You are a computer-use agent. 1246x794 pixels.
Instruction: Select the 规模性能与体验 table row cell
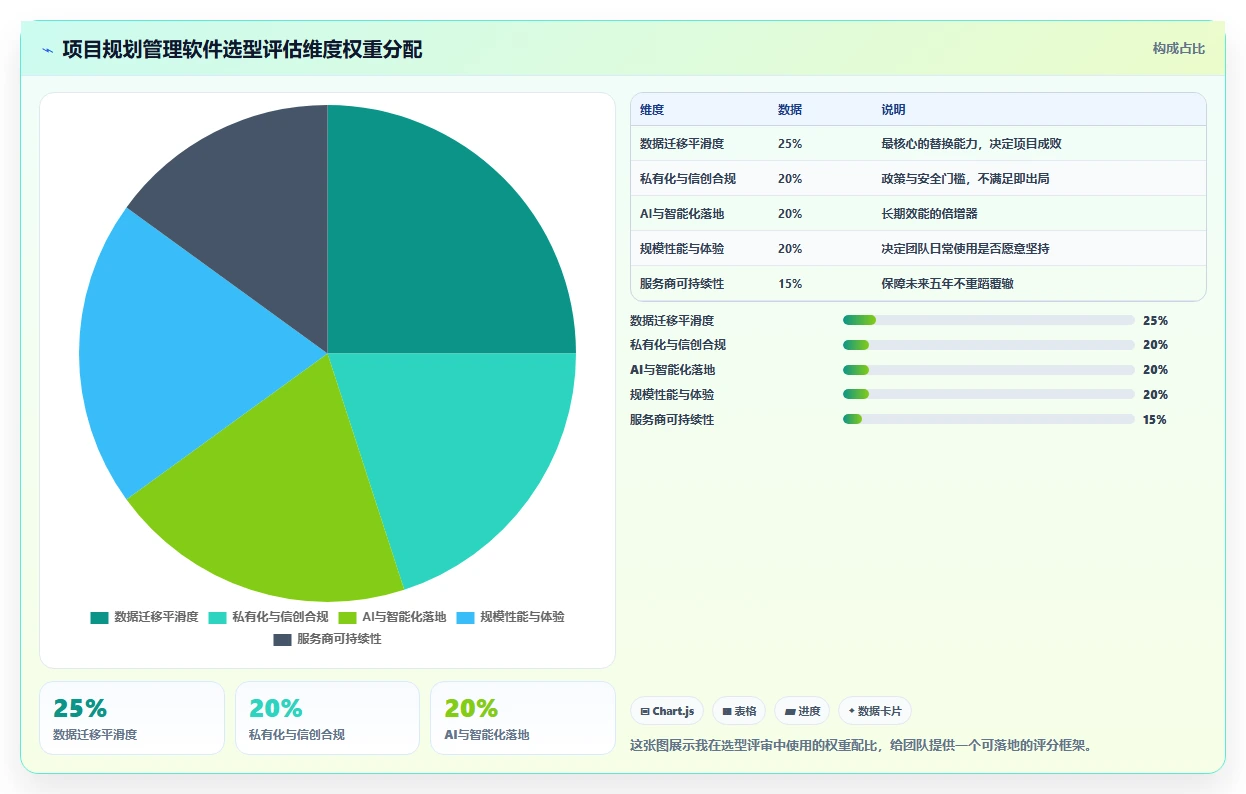682,249
